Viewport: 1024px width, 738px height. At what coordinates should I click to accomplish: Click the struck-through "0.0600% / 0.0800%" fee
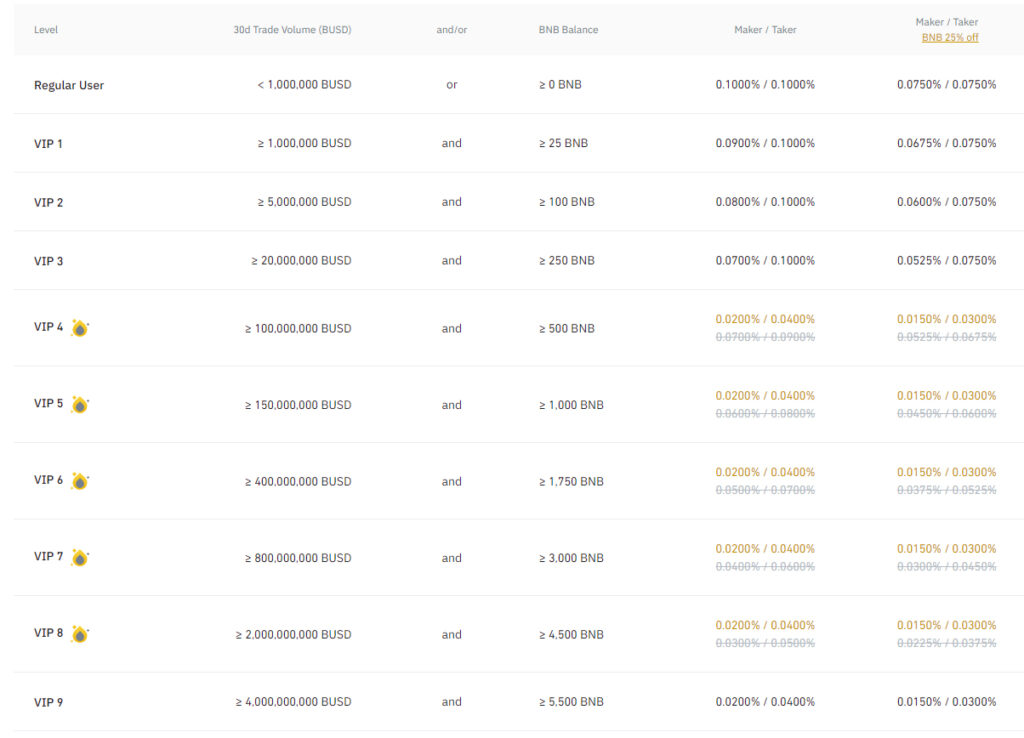[765, 413]
